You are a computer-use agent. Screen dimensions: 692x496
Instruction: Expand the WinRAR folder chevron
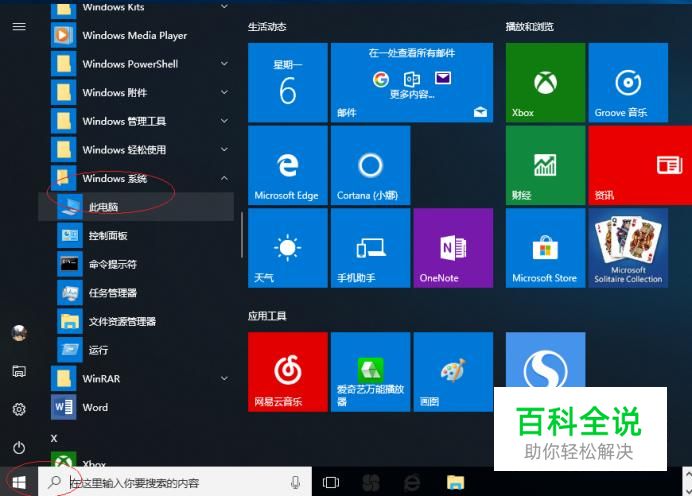224,378
